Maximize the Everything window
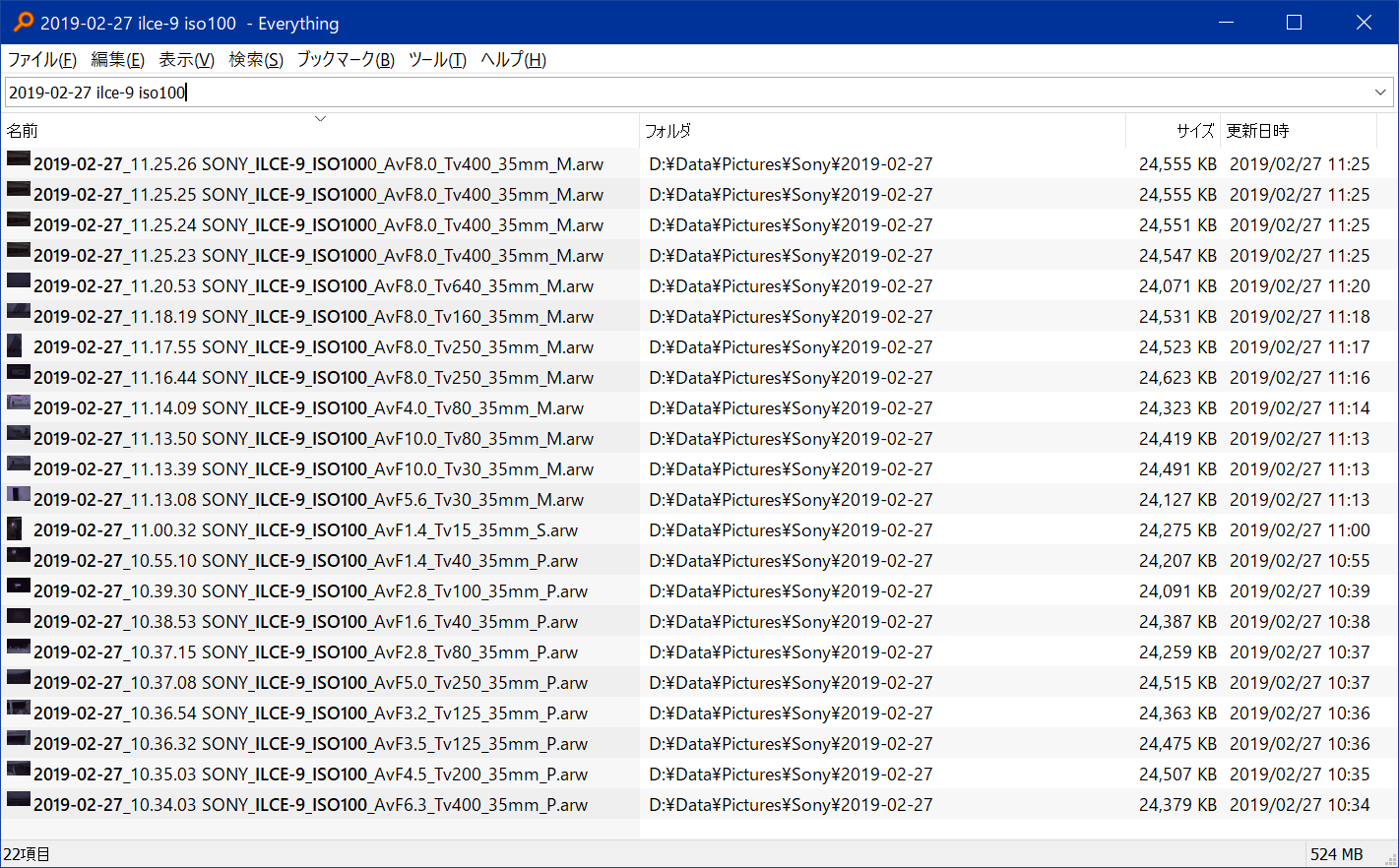Screen dimensions: 1399x868 click(x=1294, y=22)
